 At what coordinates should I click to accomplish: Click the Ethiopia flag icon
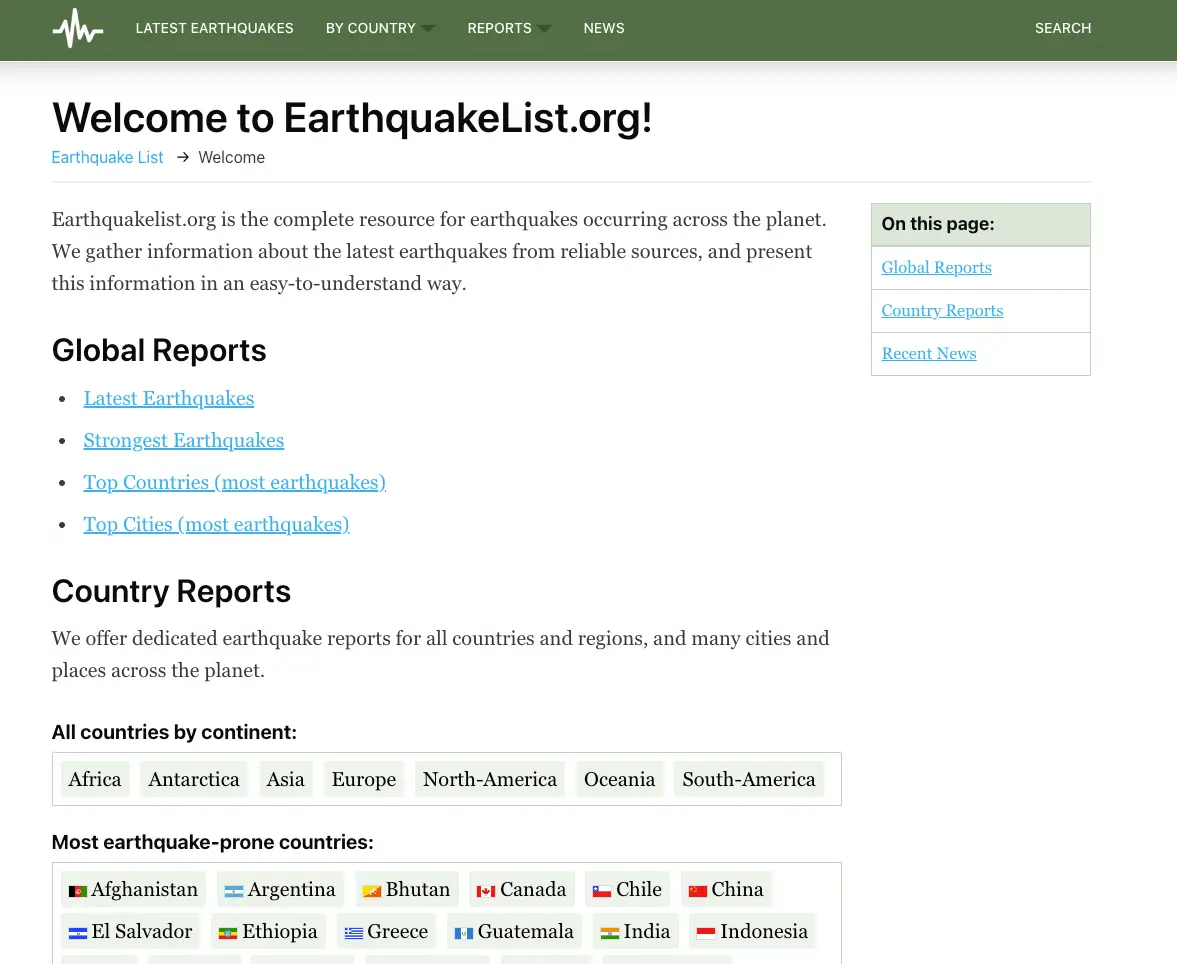(x=228, y=933)
